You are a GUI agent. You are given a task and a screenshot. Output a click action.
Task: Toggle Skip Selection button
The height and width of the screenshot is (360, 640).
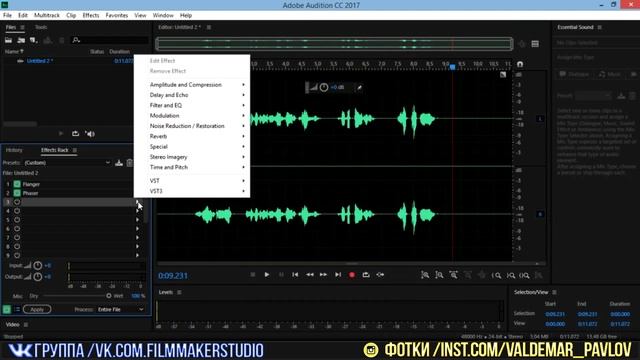tap(380, 275)
